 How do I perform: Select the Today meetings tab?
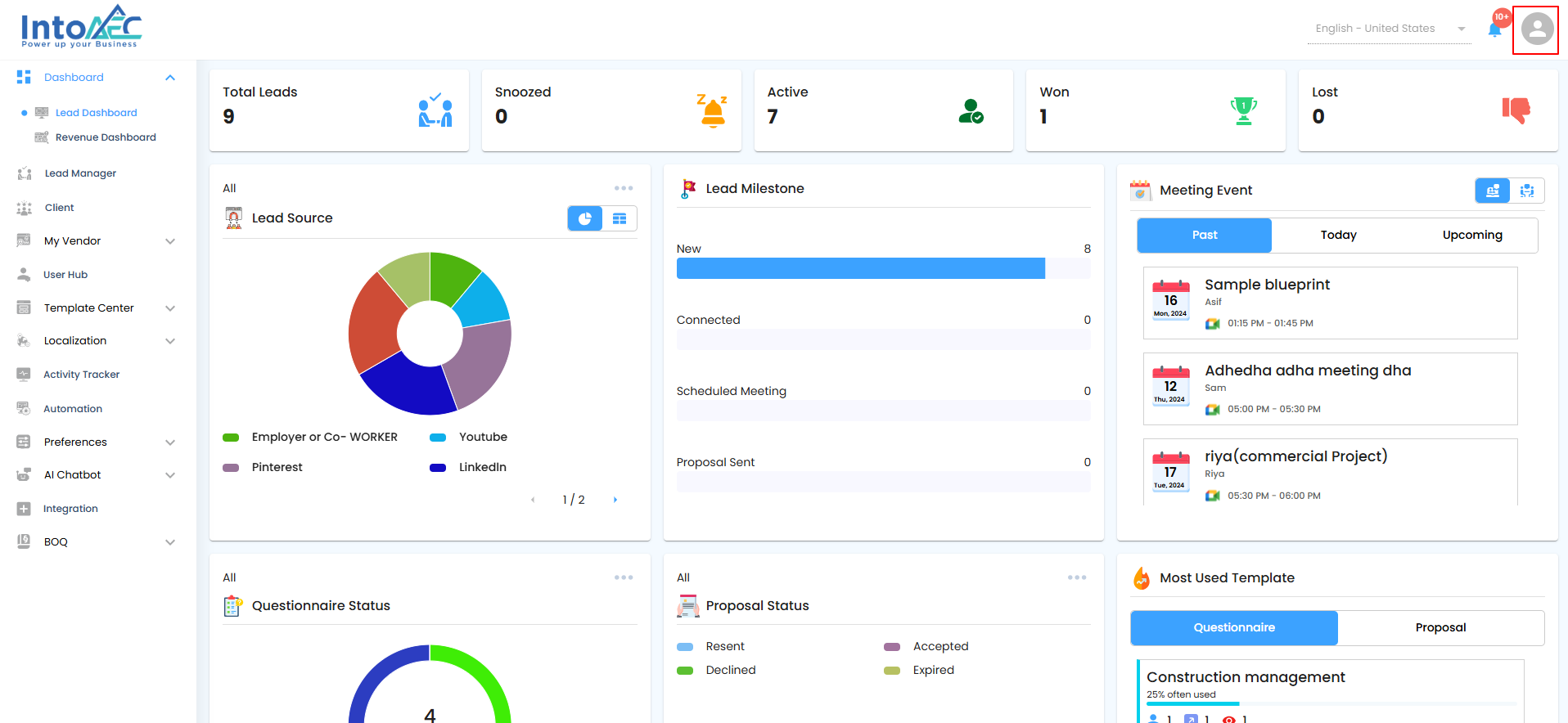pos(1339,235)
